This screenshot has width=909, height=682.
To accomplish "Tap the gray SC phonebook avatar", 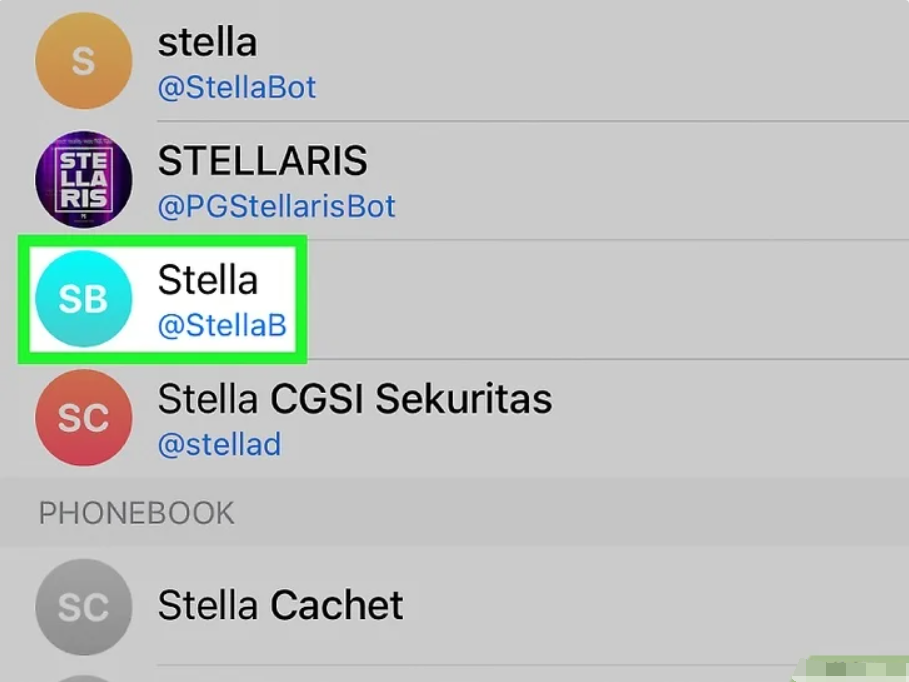I will click(x=83, y=605).
